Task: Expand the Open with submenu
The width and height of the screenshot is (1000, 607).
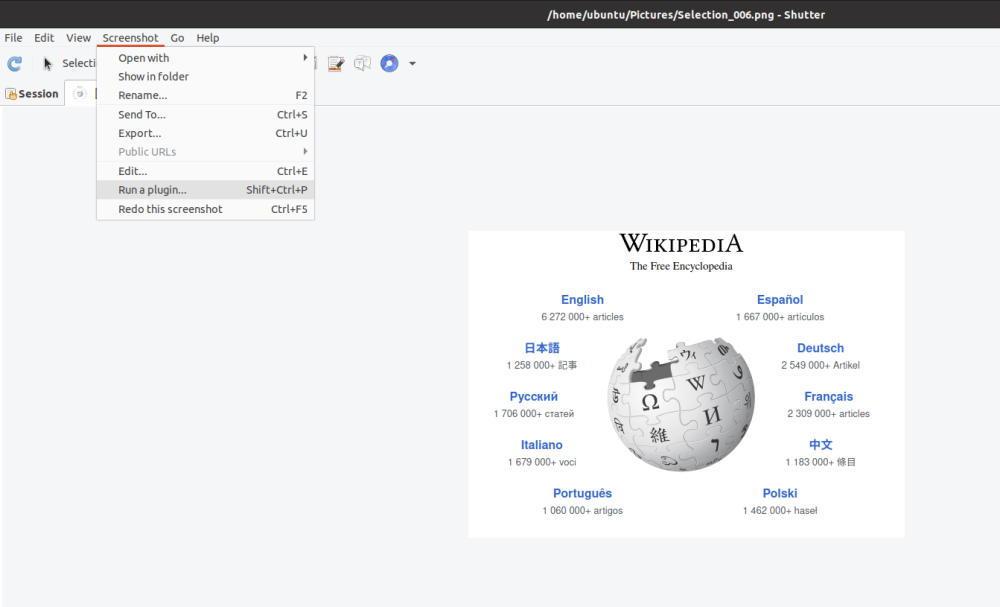Action: click(x=205, y=57)
